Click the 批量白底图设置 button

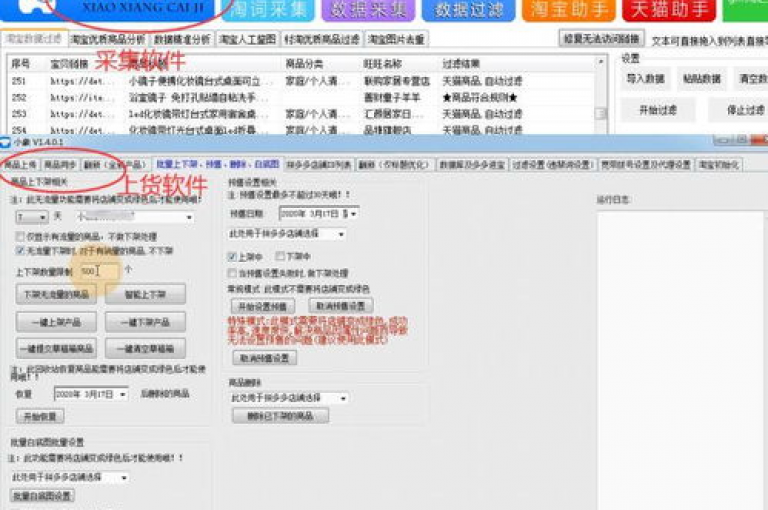tap(43, 496)
